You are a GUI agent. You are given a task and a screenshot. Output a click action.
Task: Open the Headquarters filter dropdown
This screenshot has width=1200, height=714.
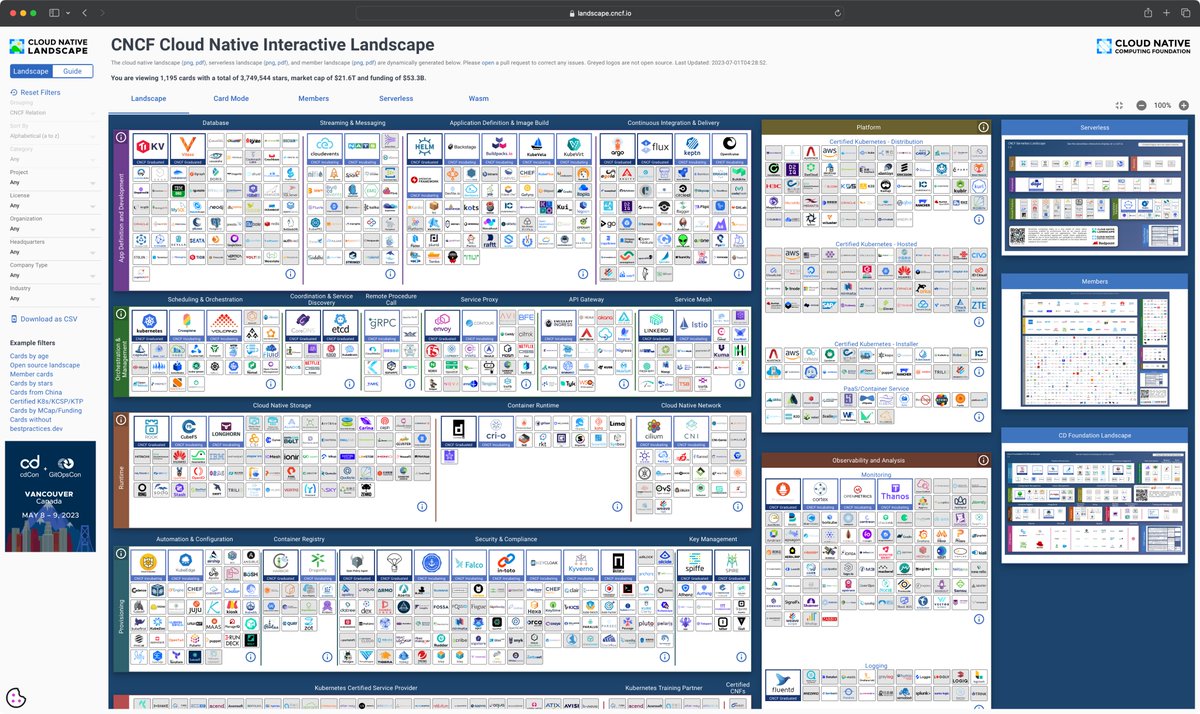(53, 253)
